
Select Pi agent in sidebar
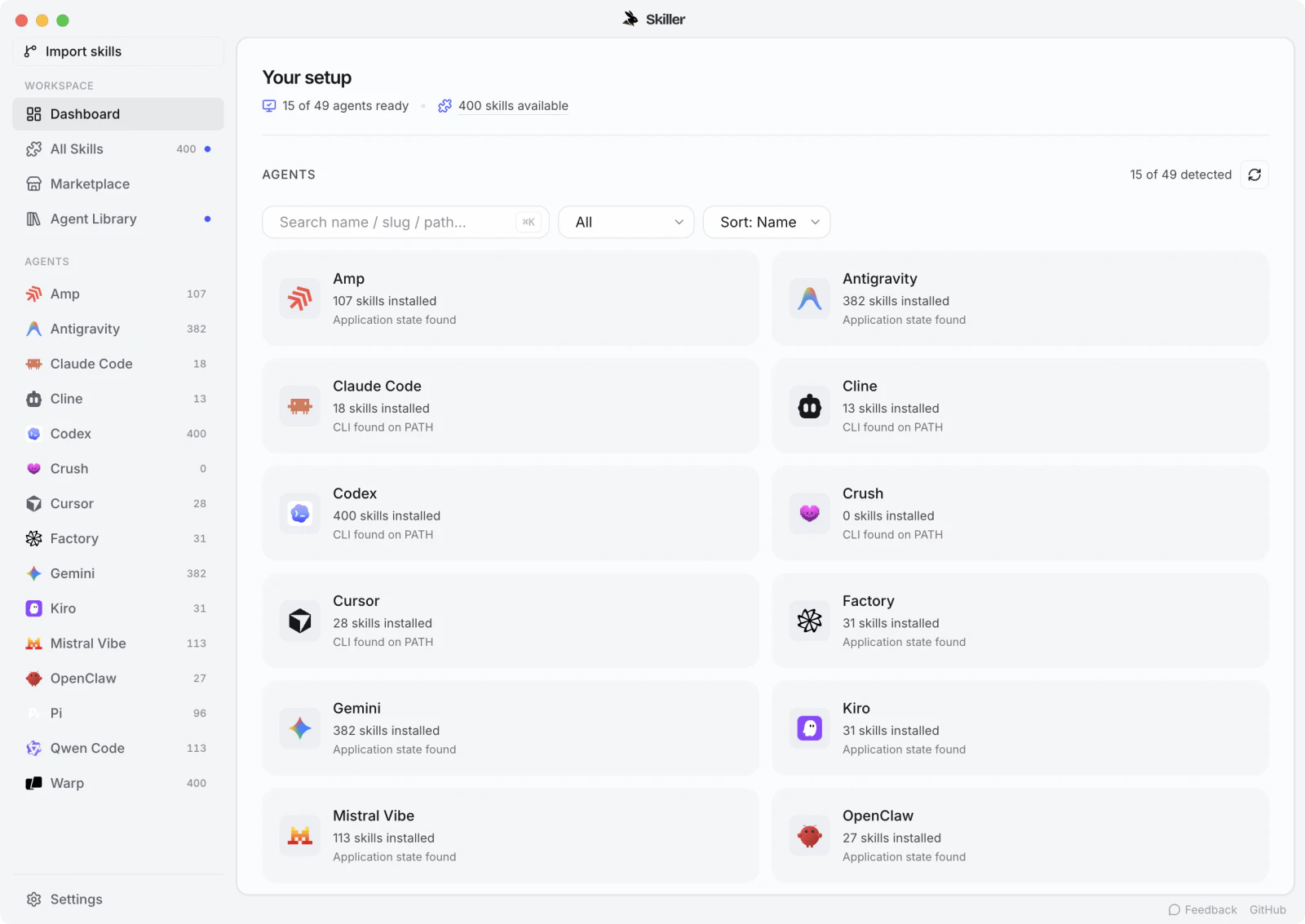coord(118,714)
